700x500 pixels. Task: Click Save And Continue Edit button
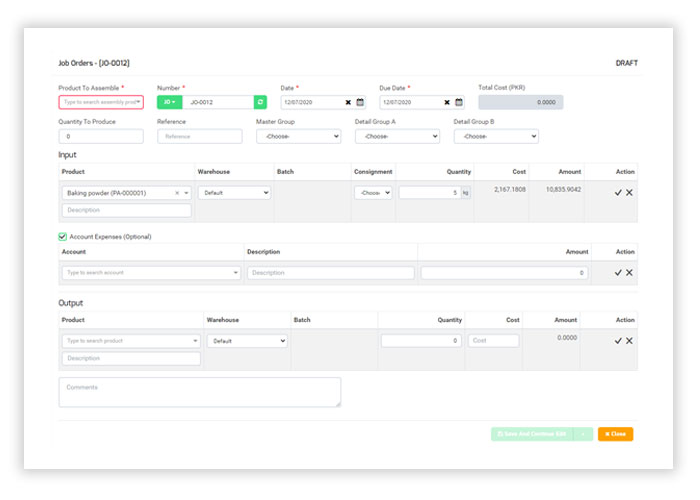click(x=530, y=434)
